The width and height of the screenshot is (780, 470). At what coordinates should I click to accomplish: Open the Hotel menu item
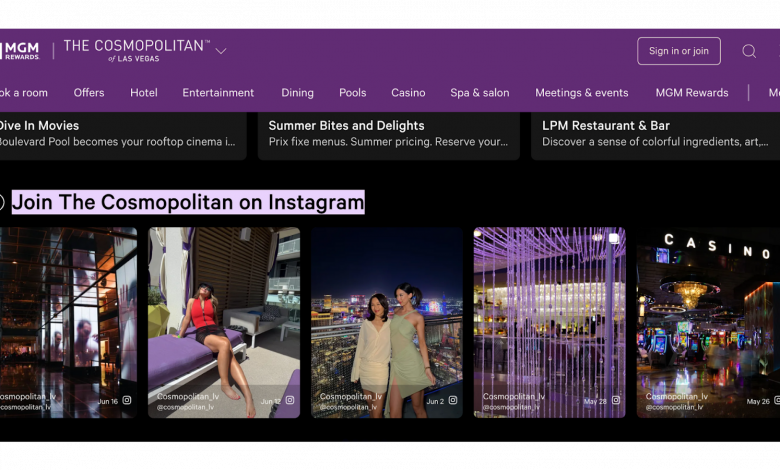click(x=144, y=93)
